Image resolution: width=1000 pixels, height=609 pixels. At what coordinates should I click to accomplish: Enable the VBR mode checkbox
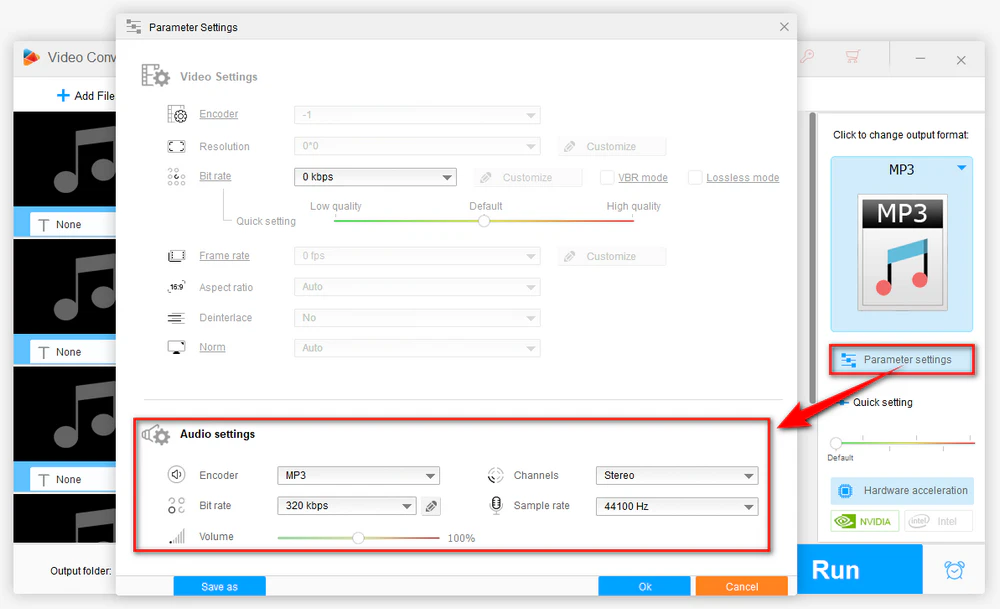(x=607, y=177)
